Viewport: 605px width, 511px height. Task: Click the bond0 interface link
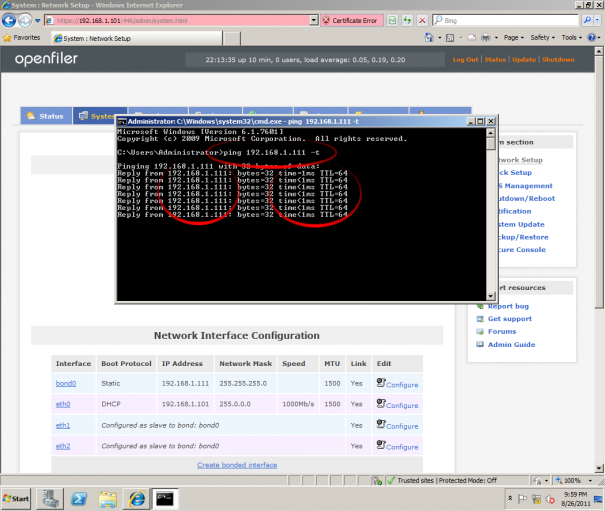click(66, 383)
